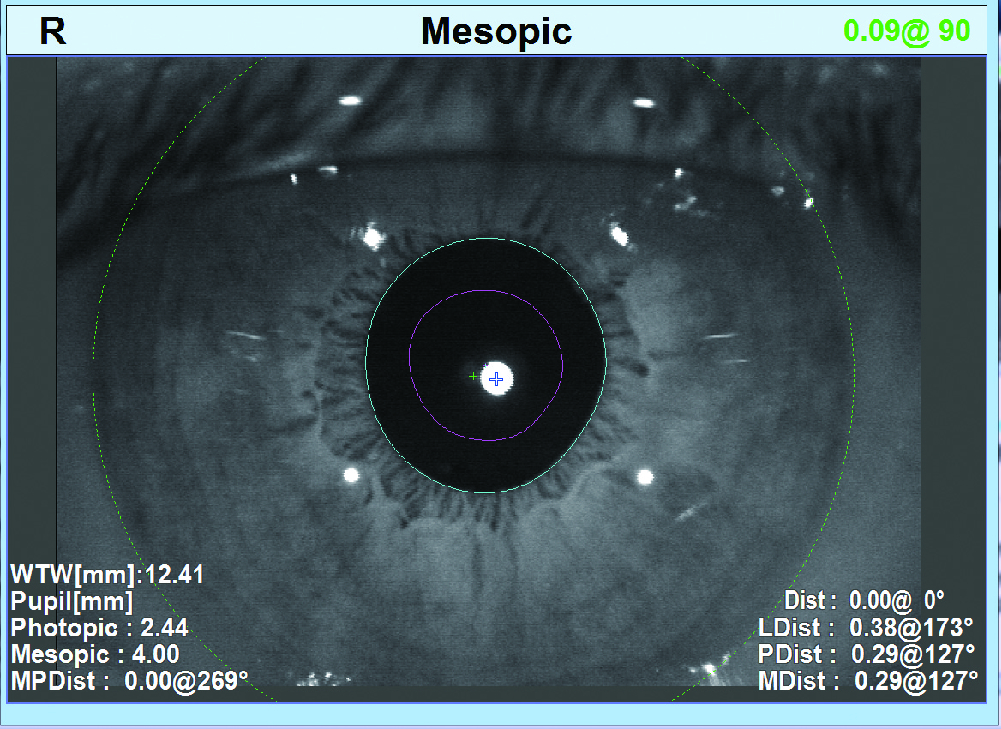Click the "PDist : 0.29@127°" reading
1001x729 pixels.
(x=866, y=654)
